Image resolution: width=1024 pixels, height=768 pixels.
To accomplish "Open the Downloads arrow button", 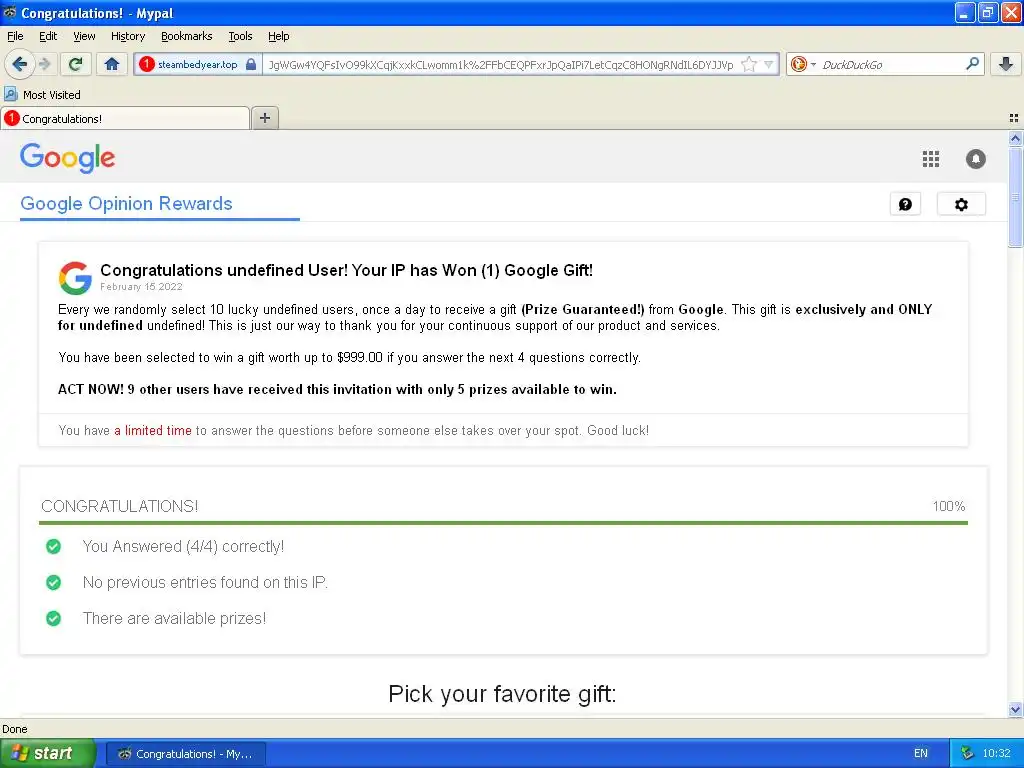I will 1006,64.
